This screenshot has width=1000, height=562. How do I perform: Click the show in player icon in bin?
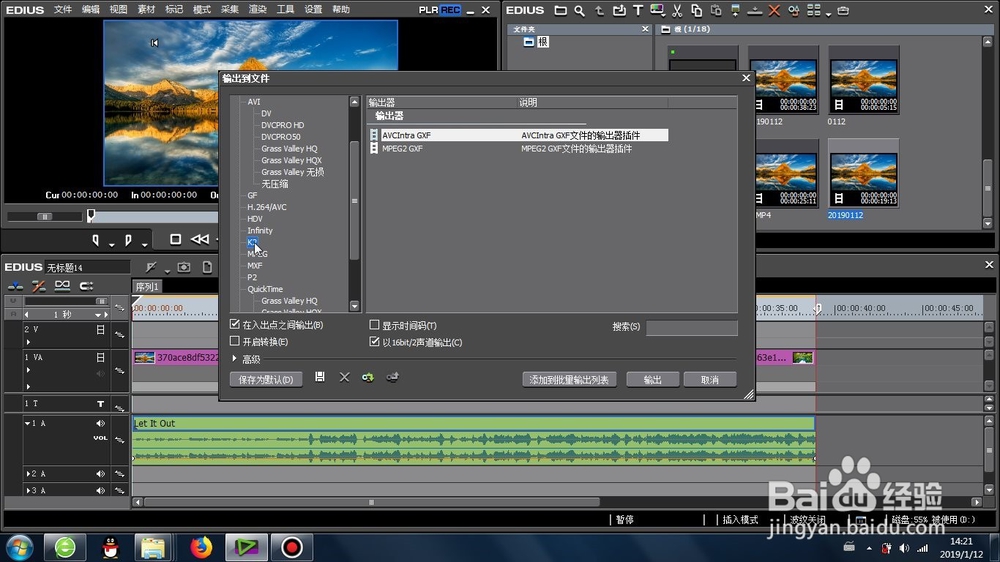point(735,10)
